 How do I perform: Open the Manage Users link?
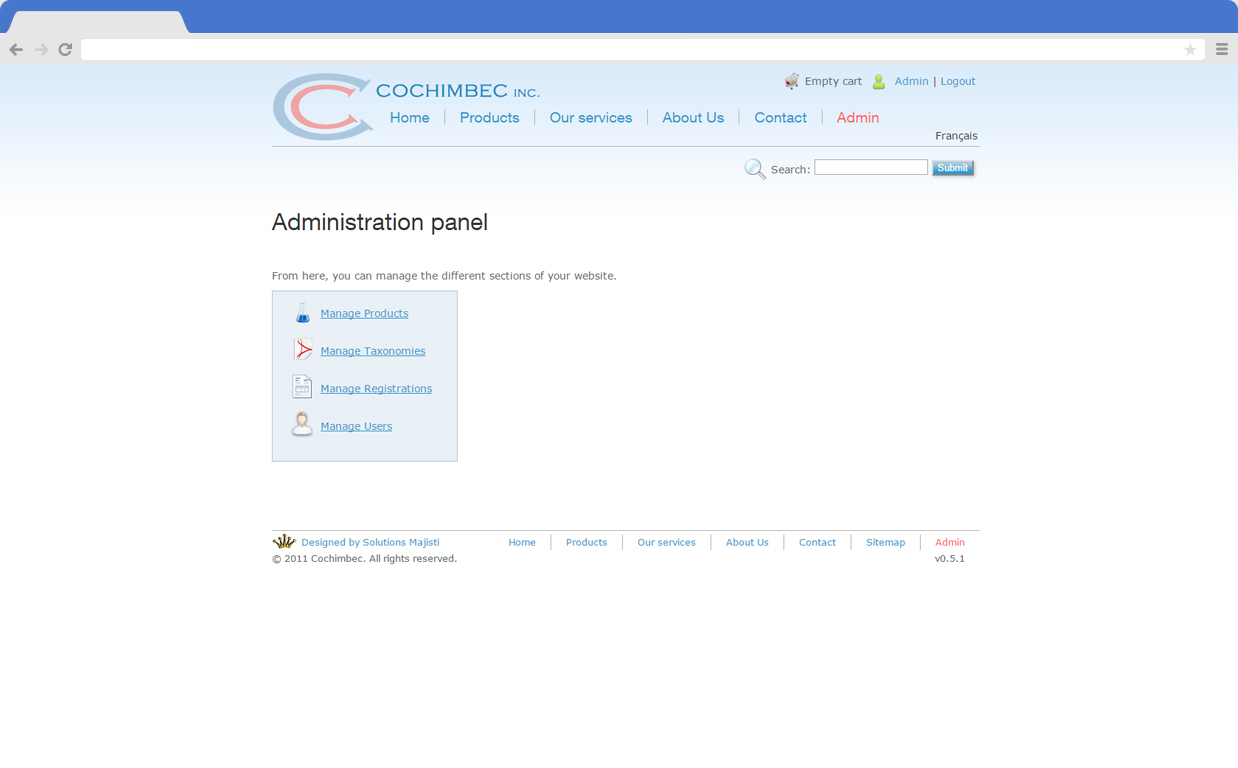pos(356,425)
